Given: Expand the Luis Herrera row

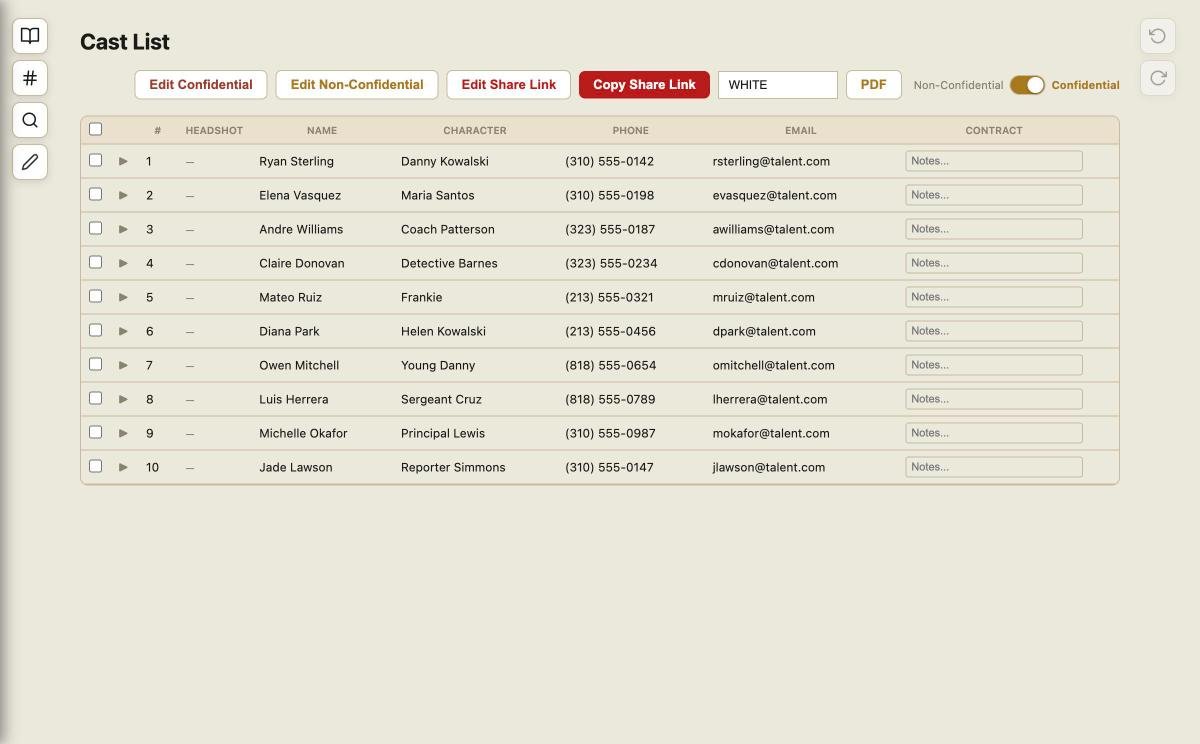Looking at the screenshot, I should [123, 399].
